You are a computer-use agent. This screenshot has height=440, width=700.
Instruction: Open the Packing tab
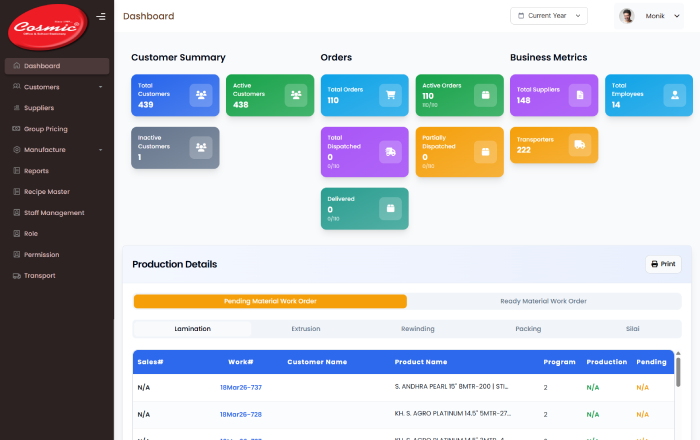tap(528, 328)
